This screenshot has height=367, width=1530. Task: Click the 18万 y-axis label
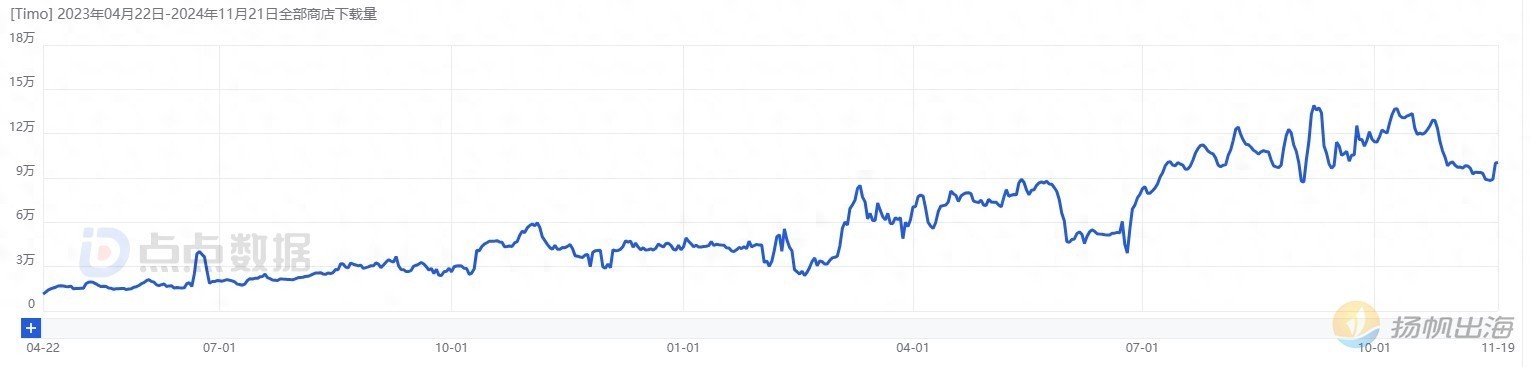click(23, 38)
